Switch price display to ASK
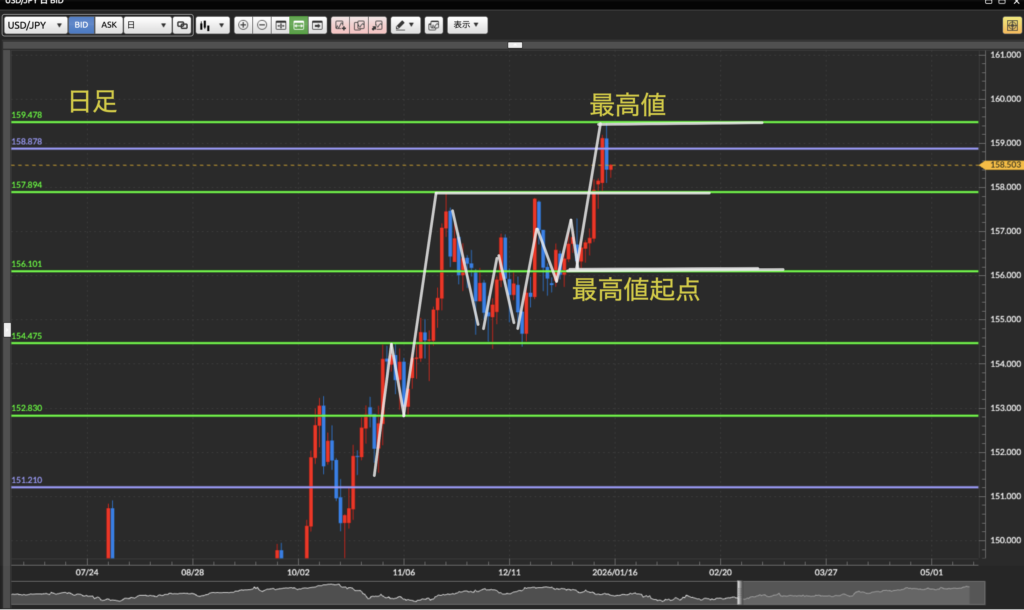The width and height of the screenshot is (1024, 610). coord(108,25)
